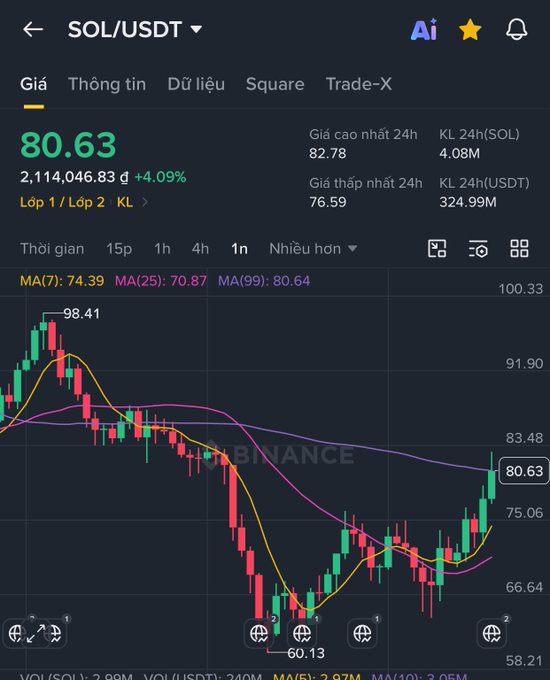The height and width of the screenshot is (680, 550).
Task: Switch to the Giá tab
Action: click(33, 84)
